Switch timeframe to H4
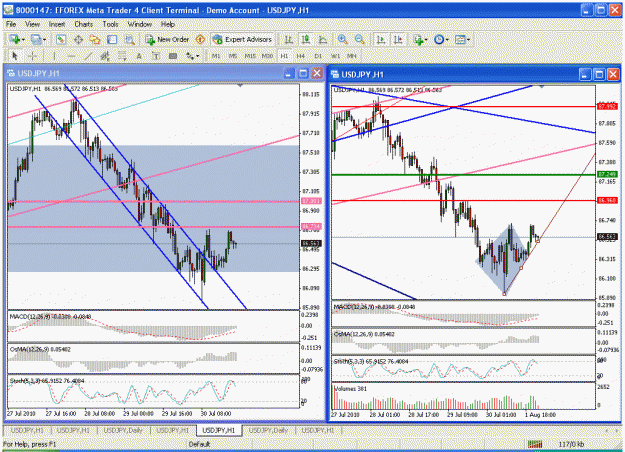The image size is (625, 452). (301, 56)
